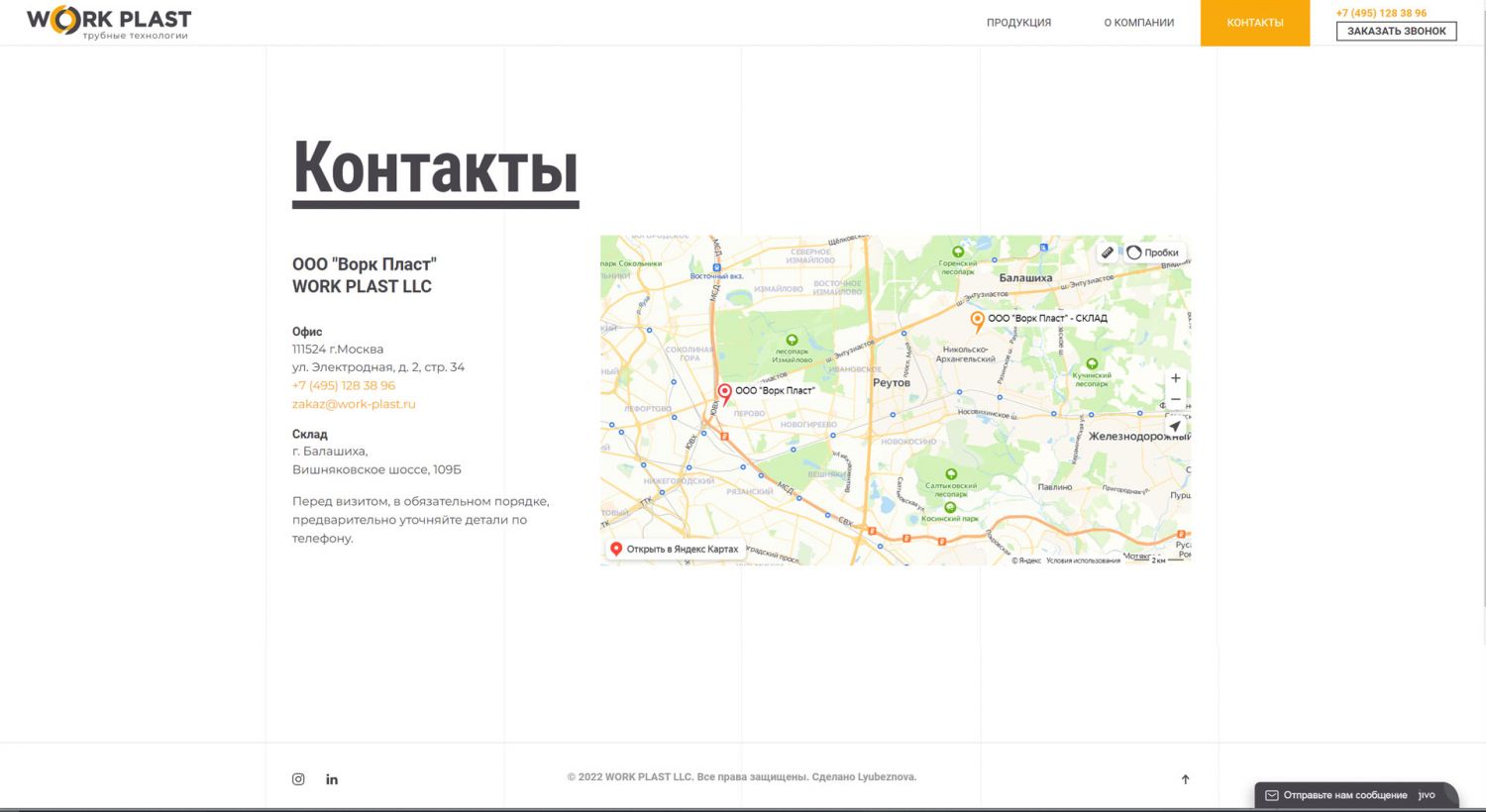Select the КОНТАКТЫ menu item
1486x812 pixels.
coord(1255,23)
